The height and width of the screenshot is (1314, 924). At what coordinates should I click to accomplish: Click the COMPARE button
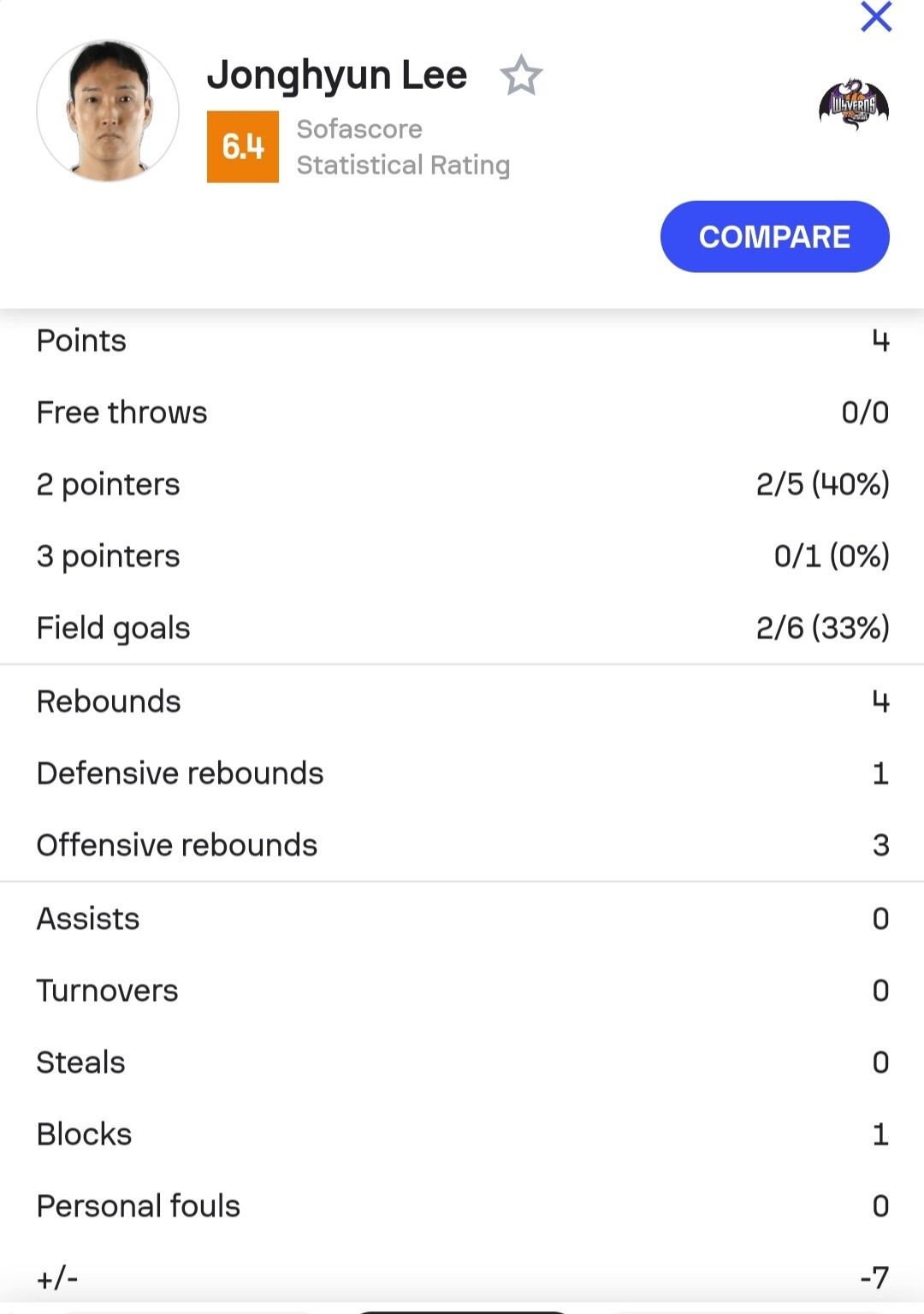click(x=774, y=237)
